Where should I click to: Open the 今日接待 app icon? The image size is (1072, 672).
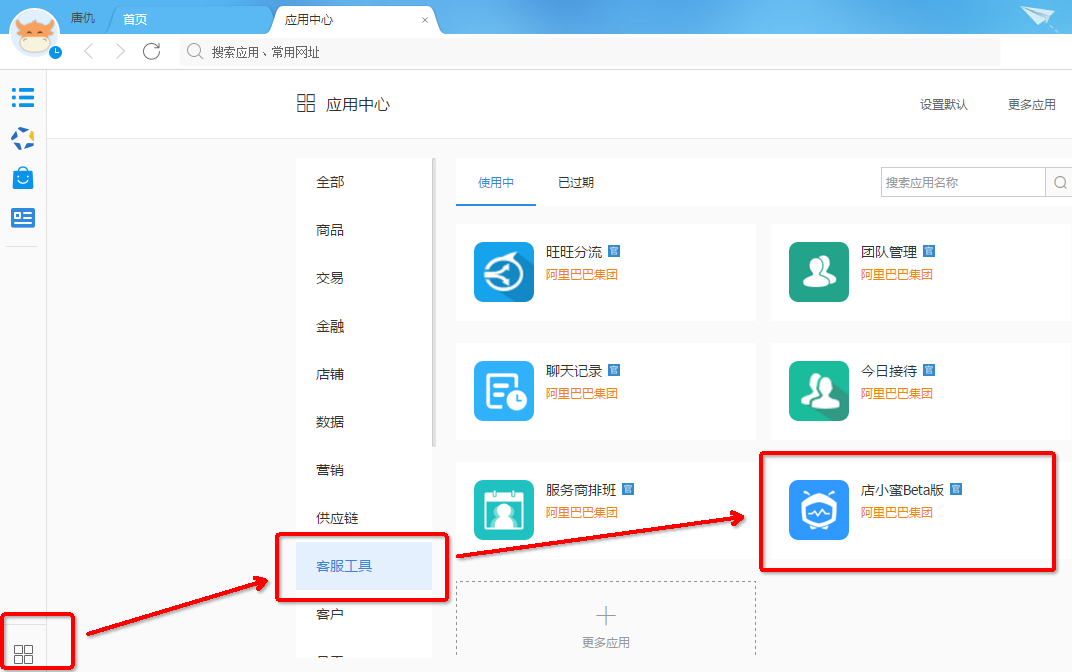tap(818, 391)
